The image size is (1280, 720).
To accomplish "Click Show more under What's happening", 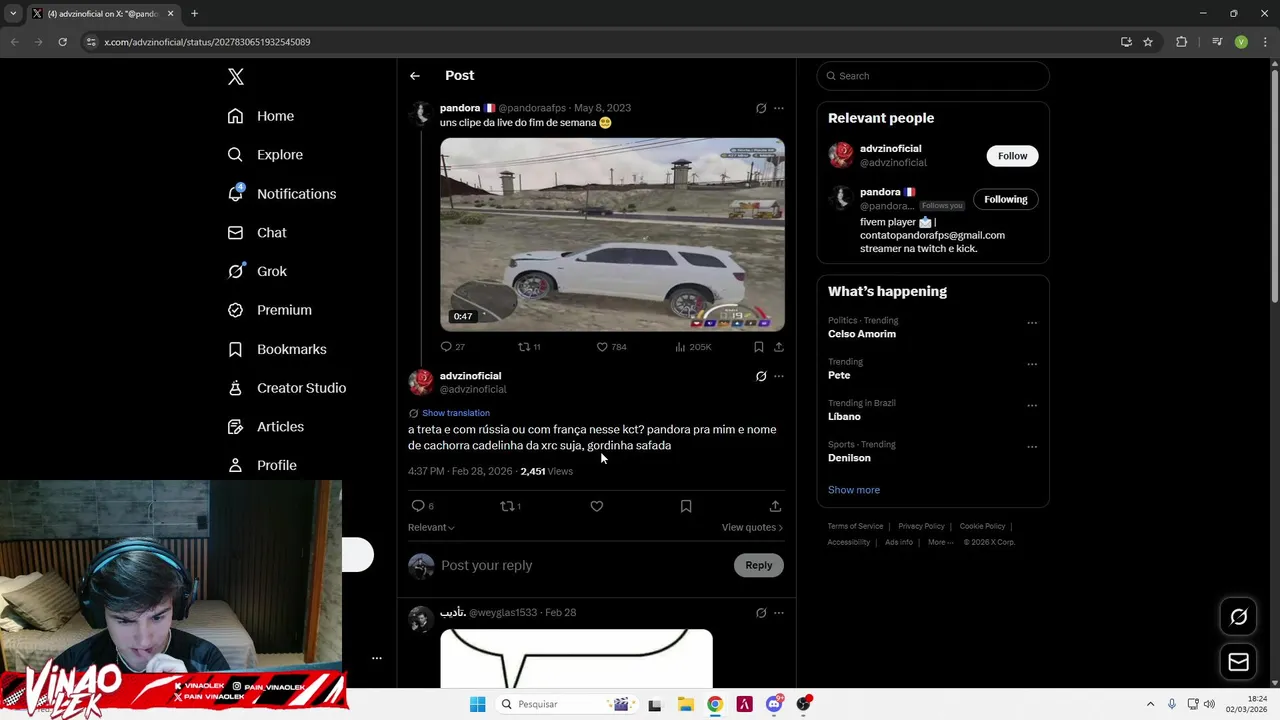I will click(854, 490).
